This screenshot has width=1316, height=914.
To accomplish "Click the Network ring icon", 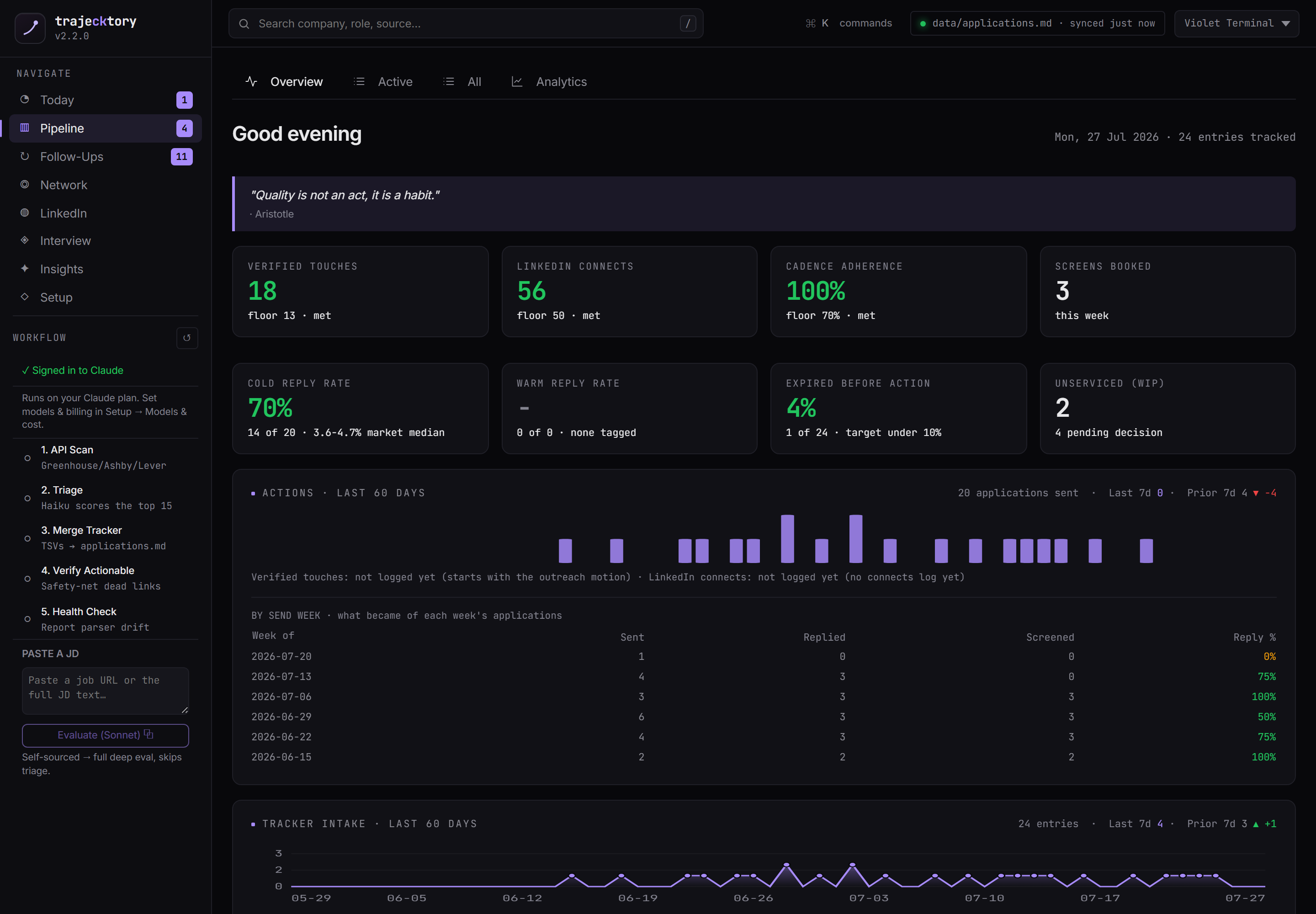I will (x=25, y=185).
